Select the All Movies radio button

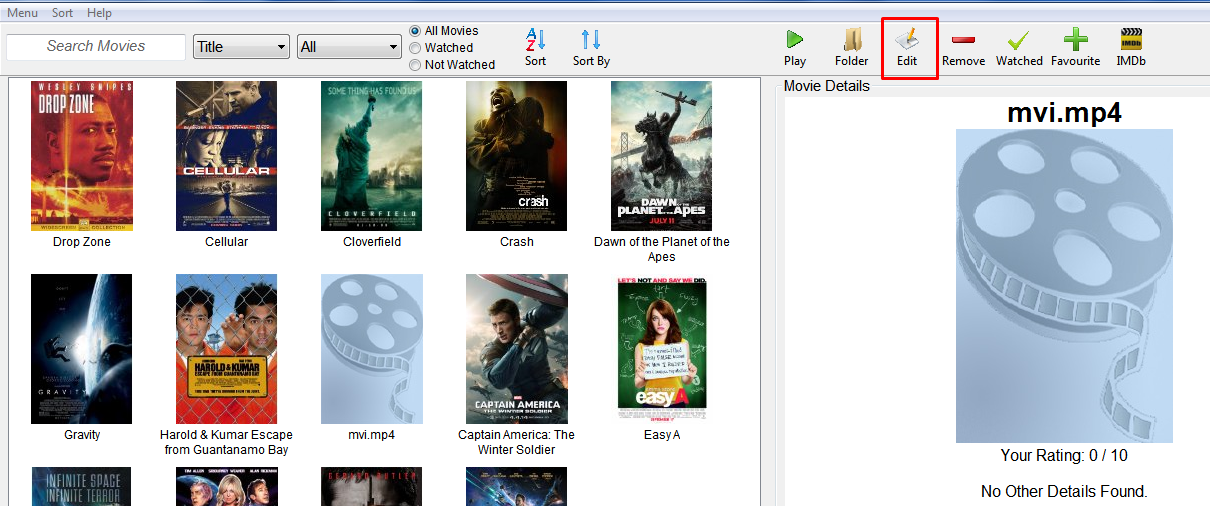click(416, 31)
